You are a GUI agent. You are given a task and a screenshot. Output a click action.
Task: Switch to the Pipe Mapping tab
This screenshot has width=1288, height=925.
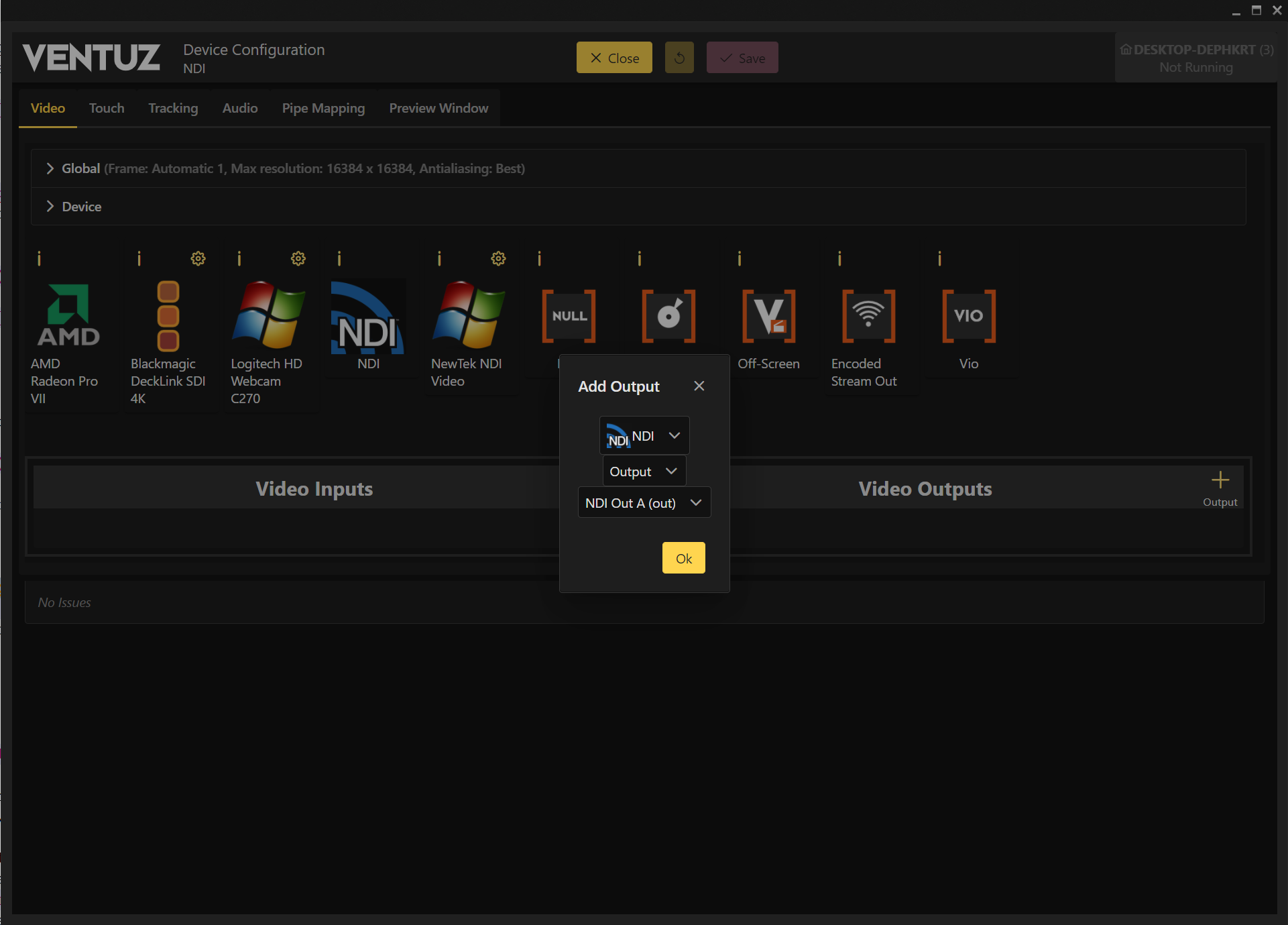point(323,108)
